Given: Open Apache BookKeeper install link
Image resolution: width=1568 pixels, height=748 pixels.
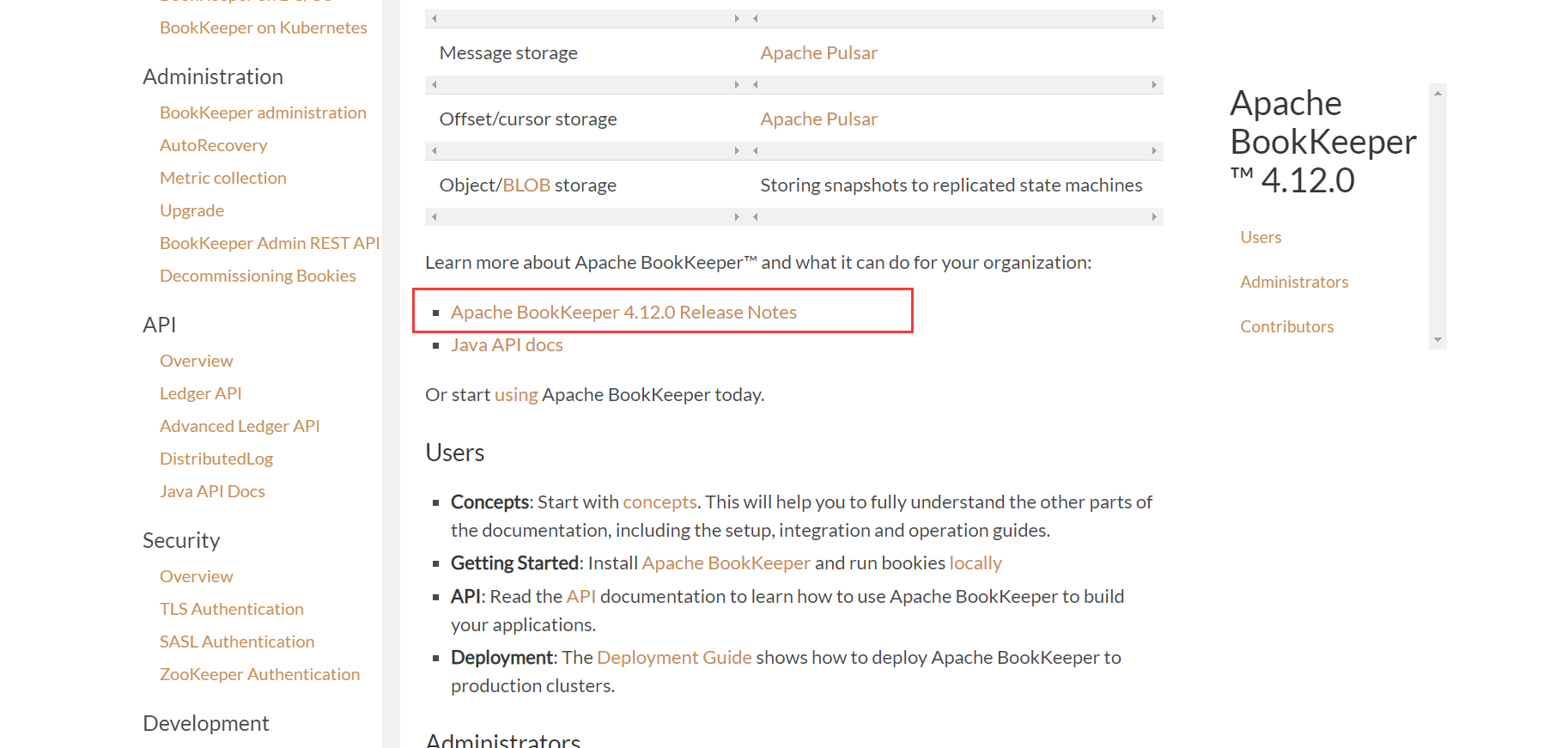Looking at the screenshot, I should point(726,563).
